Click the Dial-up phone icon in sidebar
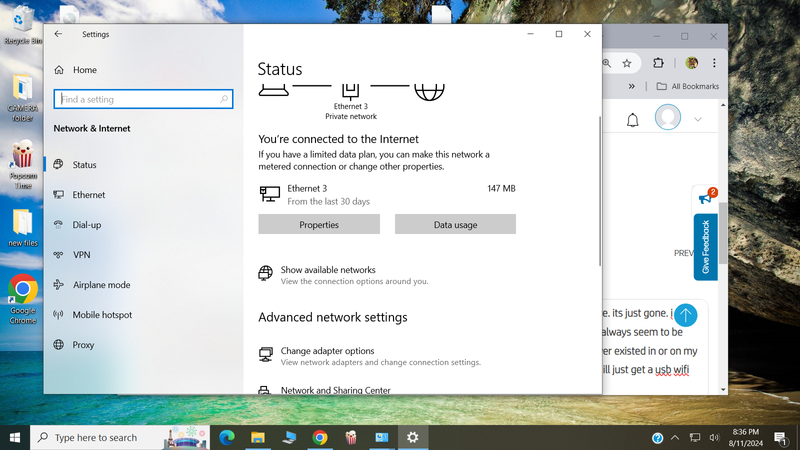The image size is (800, 450). [x=59, y=224]
